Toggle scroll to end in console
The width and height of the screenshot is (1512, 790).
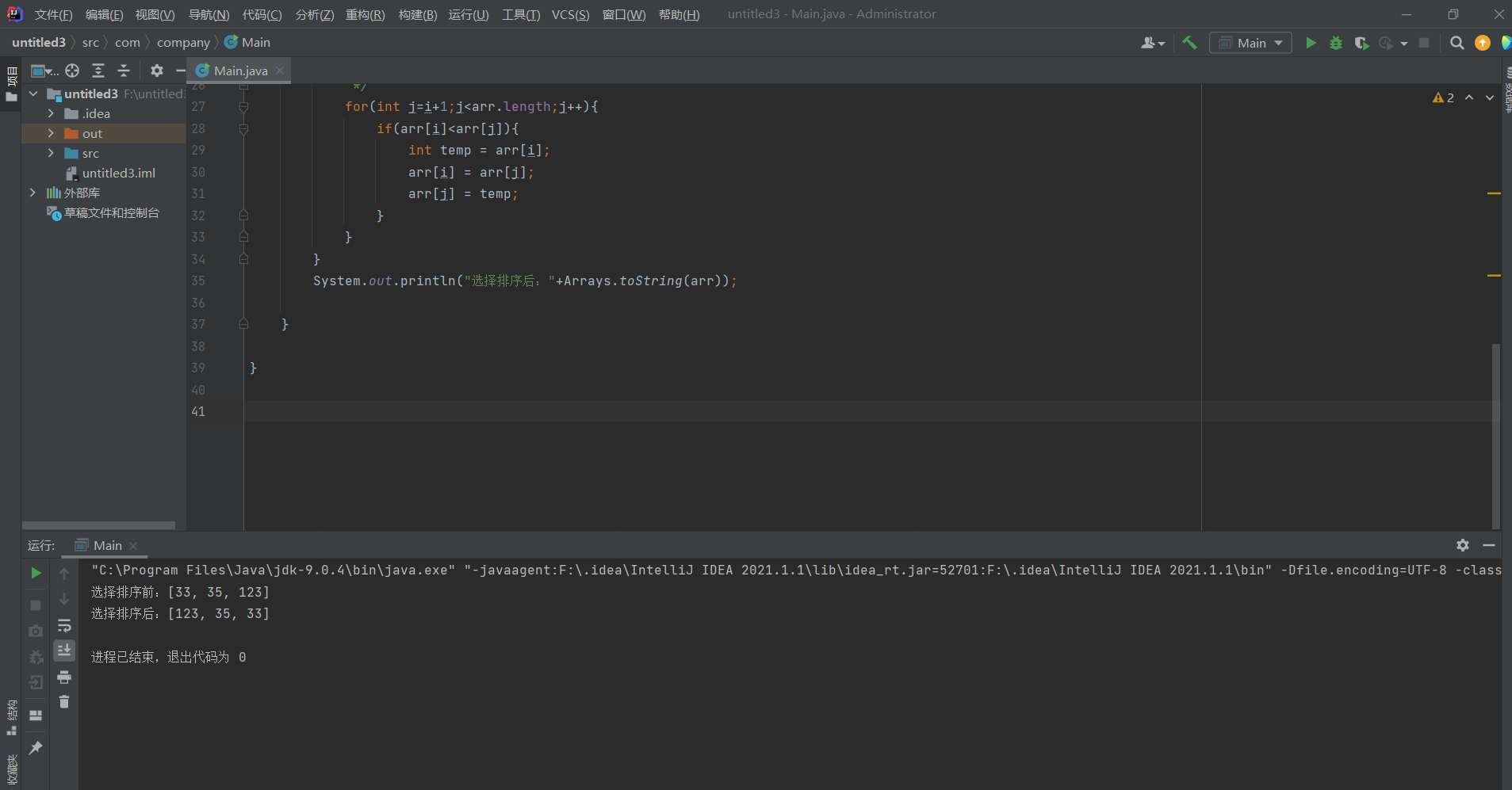(64, 651)
